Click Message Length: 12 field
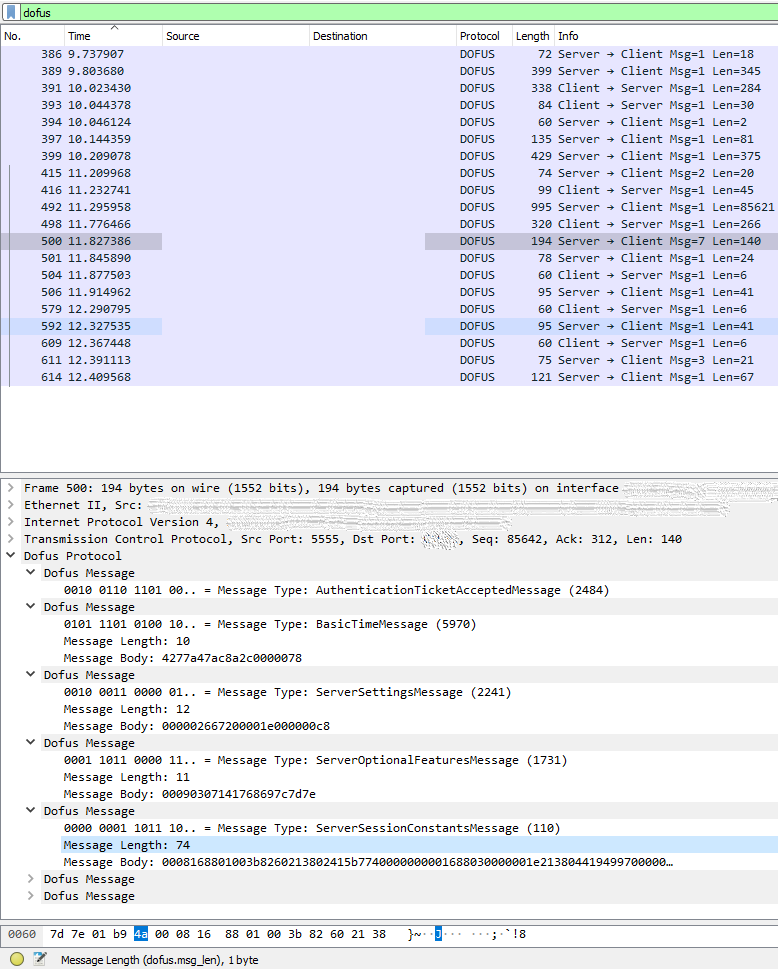Screen dimensions: 778x969 pyautogui.click(x=127, y=709)
